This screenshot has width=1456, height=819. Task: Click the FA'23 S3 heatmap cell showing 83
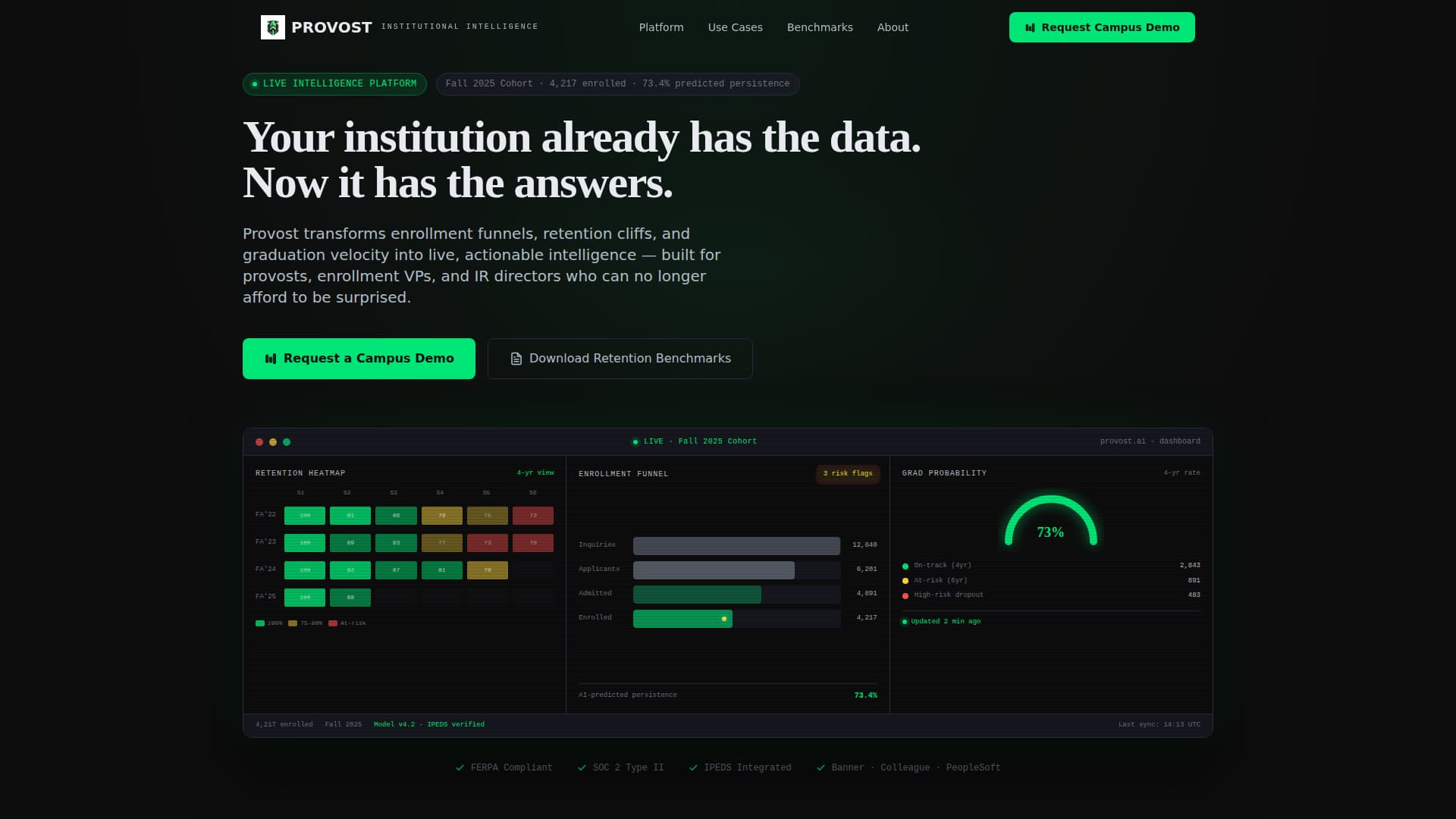coord(396,543)
